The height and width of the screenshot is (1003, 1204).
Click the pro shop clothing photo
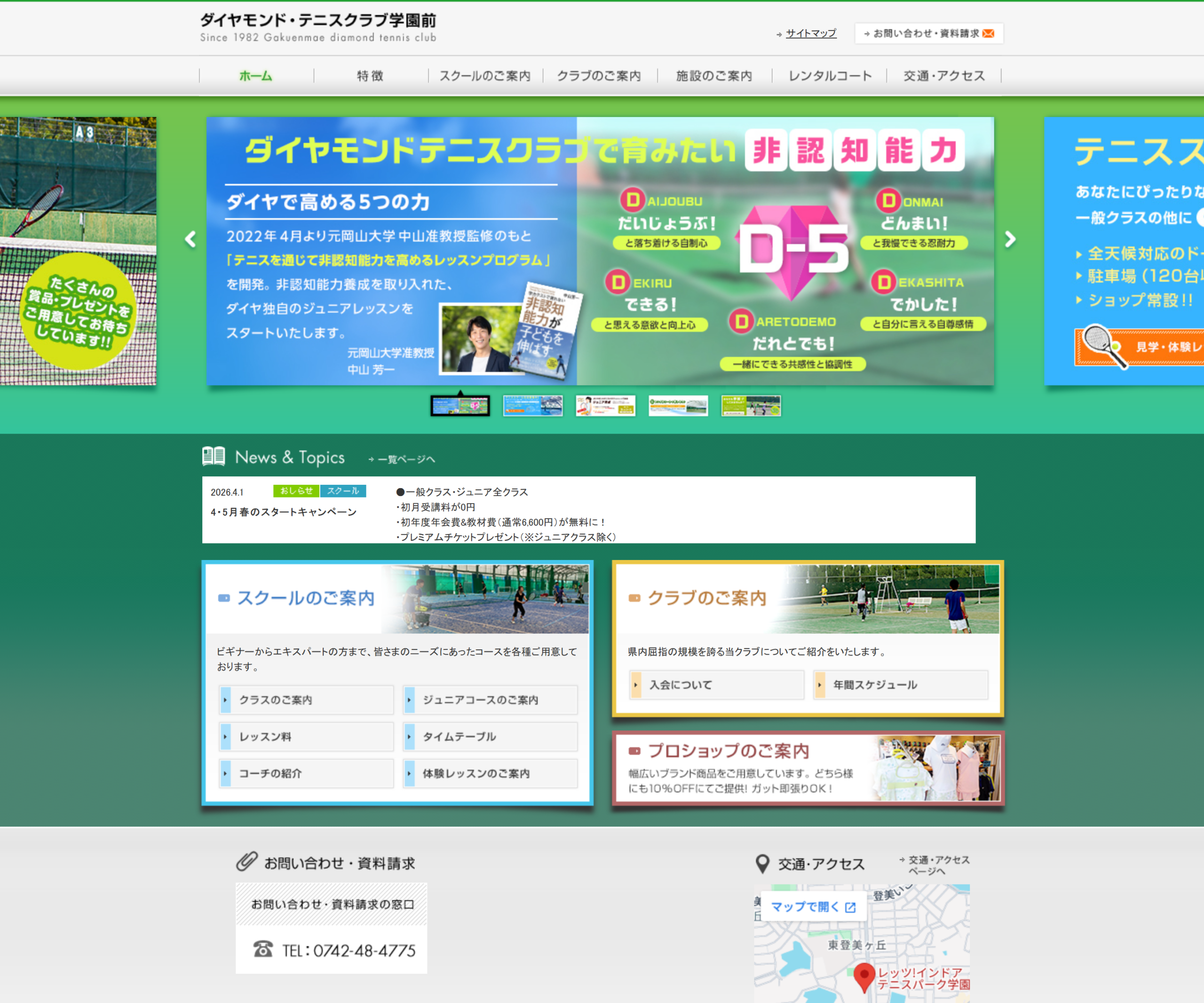click(x=935, y=768)
